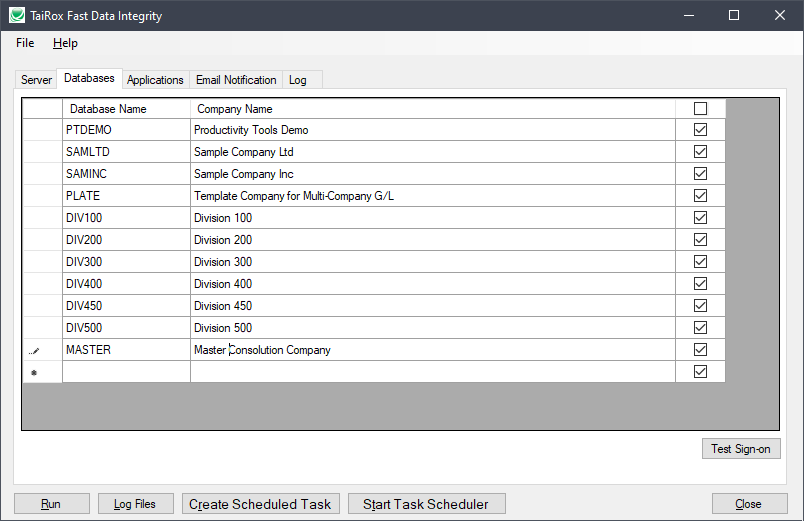Select the PLATE database name cell
Viewport: 804px width, 521px height.
pos(126,196)
